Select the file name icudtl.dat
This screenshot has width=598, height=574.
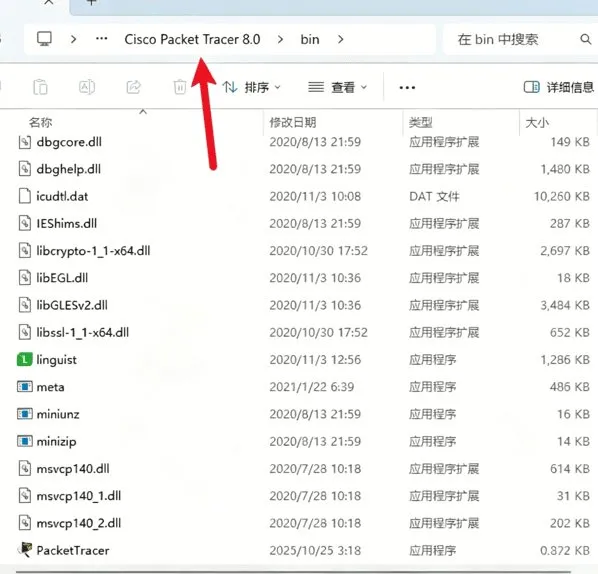(62, 196)
